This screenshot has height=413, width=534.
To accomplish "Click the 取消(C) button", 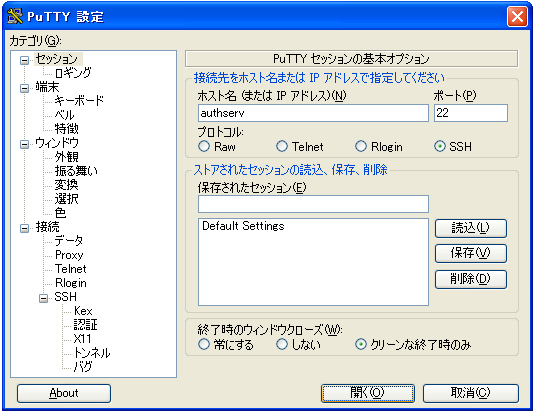I will pos(471,393).
